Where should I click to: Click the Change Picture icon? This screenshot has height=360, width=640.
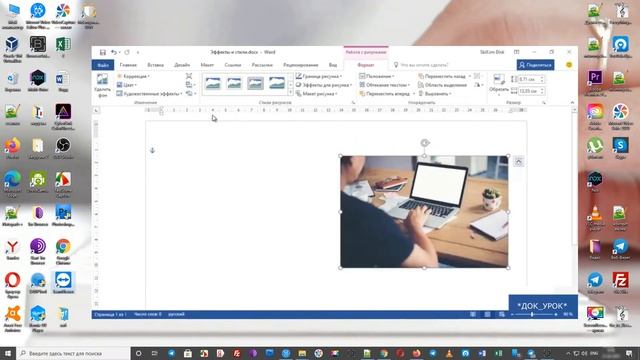189,85
